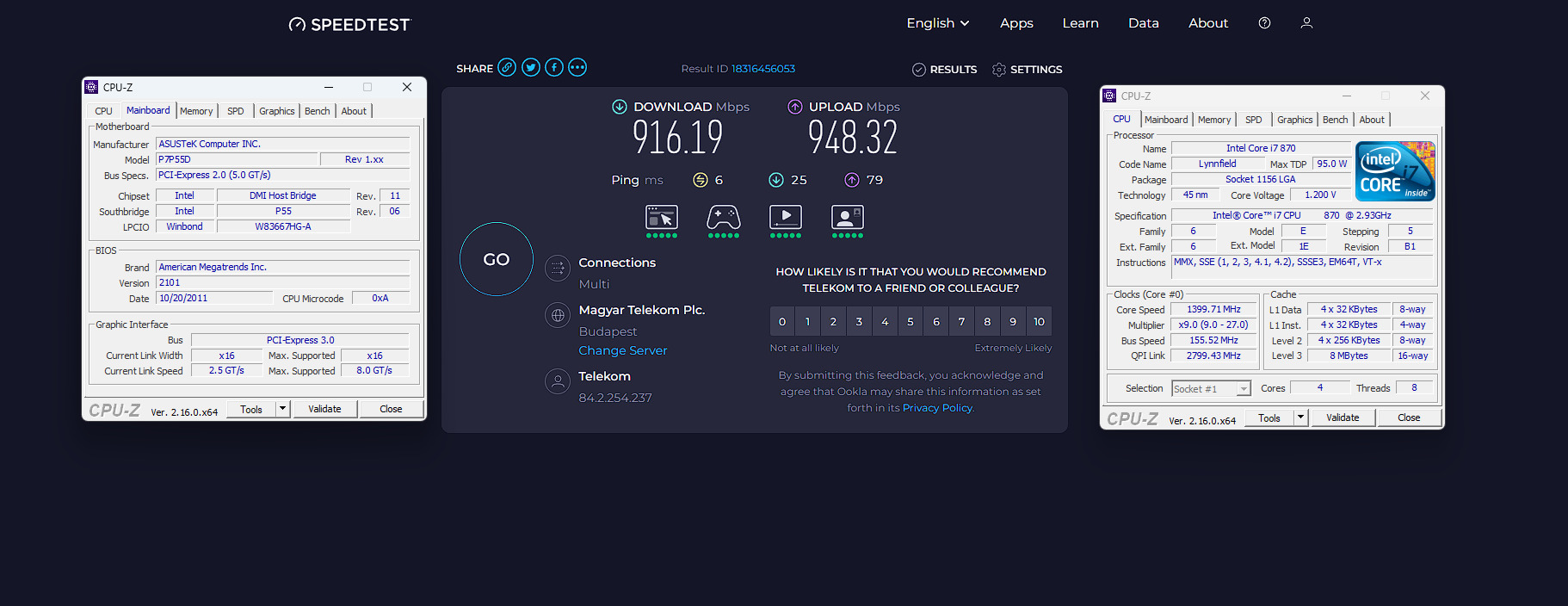Click the help question mark icon
The image size is (1568, 606).
click(x=1264, y=23)
